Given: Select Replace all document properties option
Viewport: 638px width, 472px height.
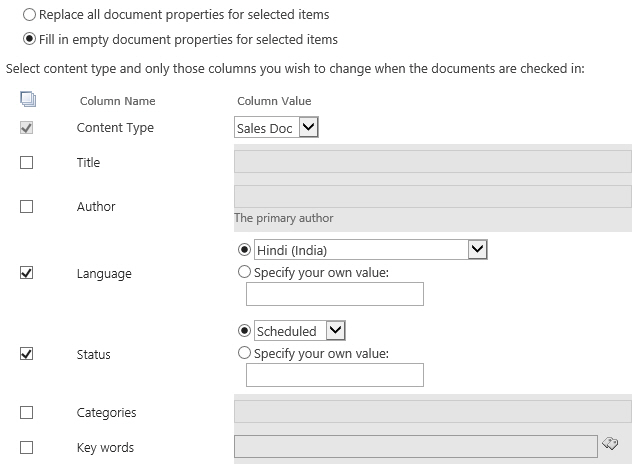Looking at the screenshot, I should pyautogui.click(x=29, y=15).
